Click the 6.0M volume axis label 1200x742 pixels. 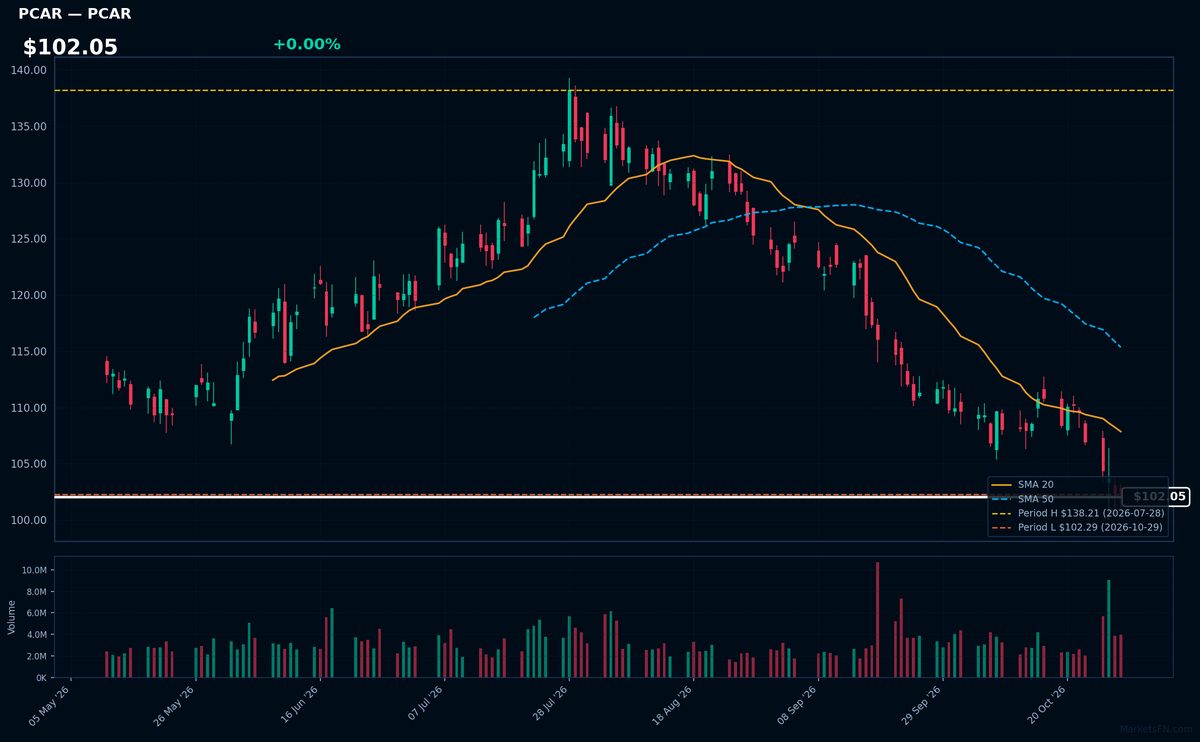[36, 613]
